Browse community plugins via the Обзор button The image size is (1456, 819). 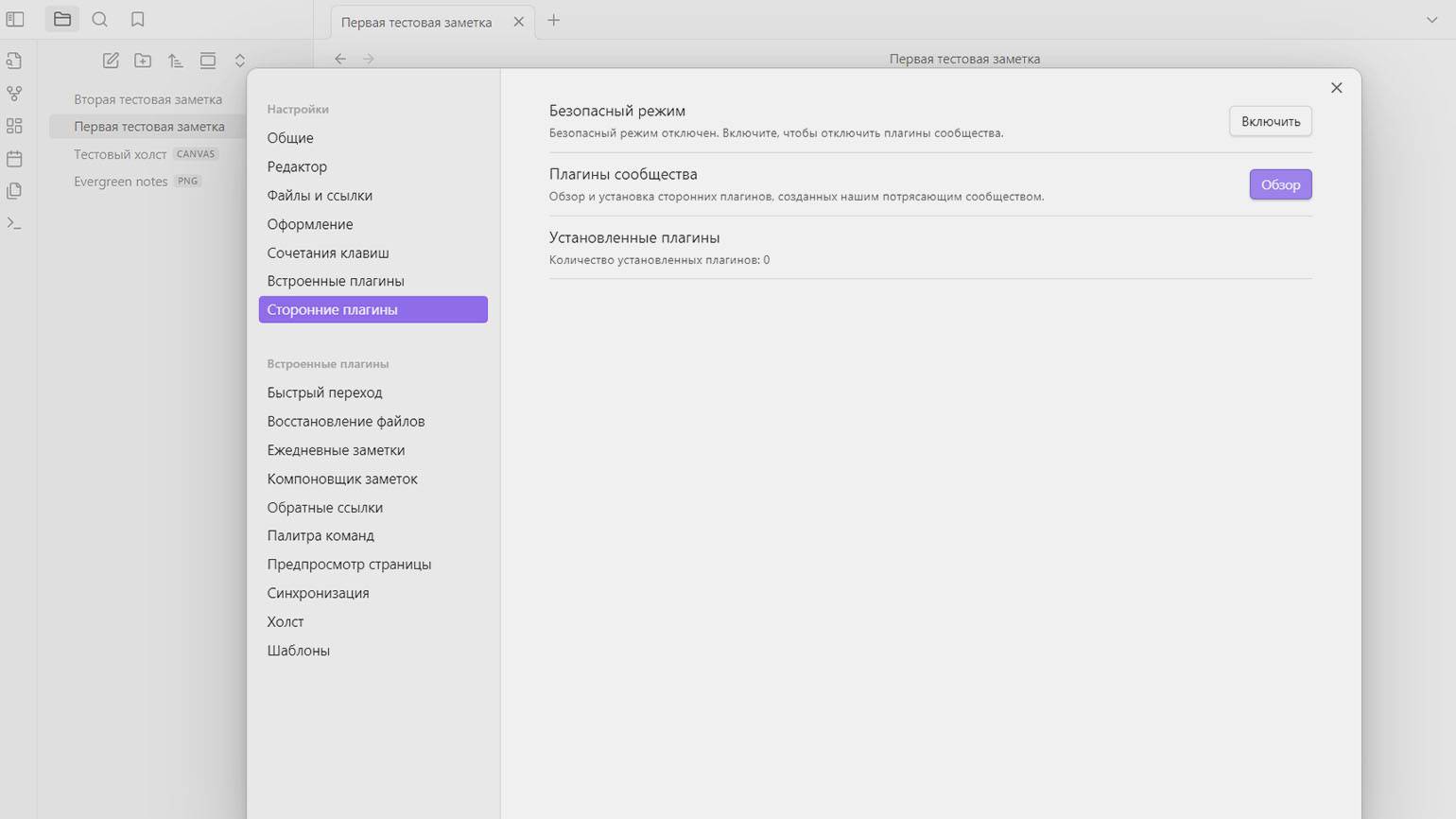pyautogui.click(x=1280, y=184)
